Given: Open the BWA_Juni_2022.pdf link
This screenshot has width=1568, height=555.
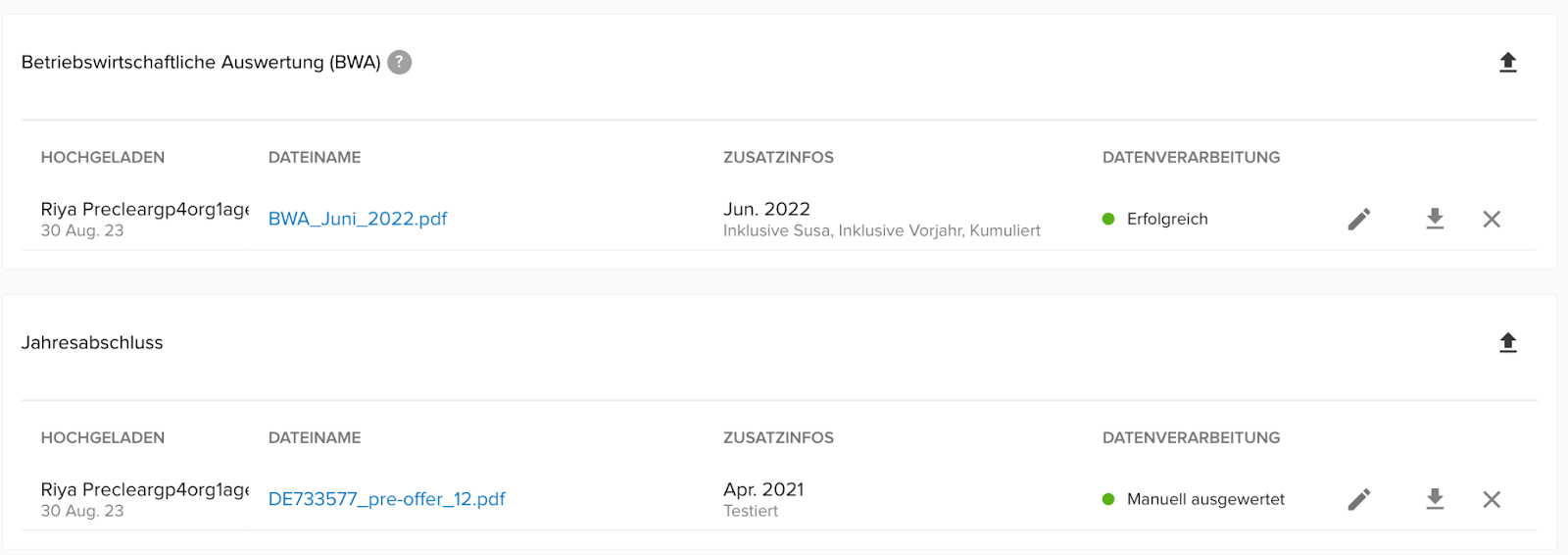Looking at the screenshot, I should (358, 219).
